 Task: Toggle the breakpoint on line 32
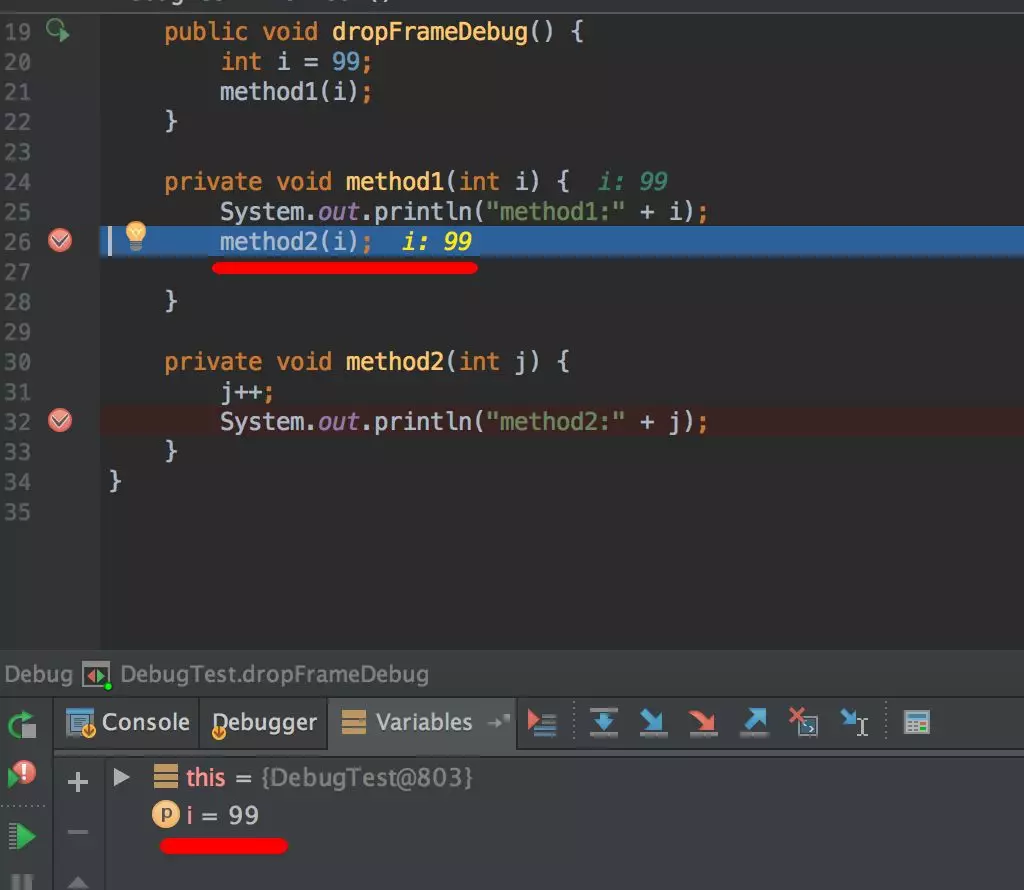[60, 421]
